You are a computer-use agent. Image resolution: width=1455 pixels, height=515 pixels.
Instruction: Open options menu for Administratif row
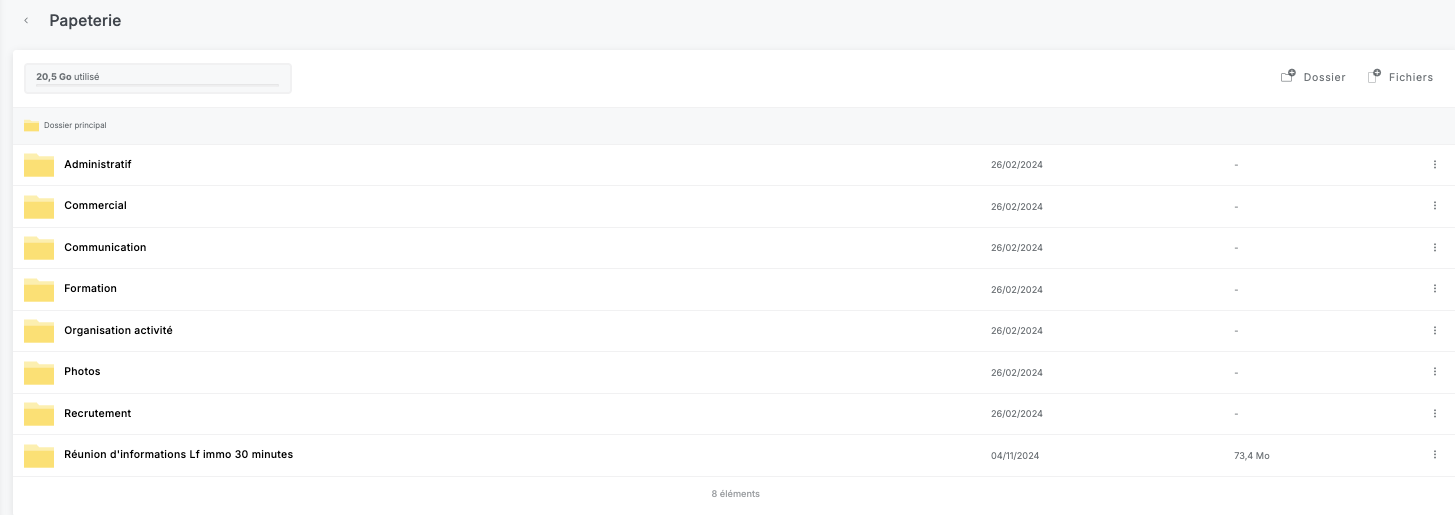[1434, 165]
